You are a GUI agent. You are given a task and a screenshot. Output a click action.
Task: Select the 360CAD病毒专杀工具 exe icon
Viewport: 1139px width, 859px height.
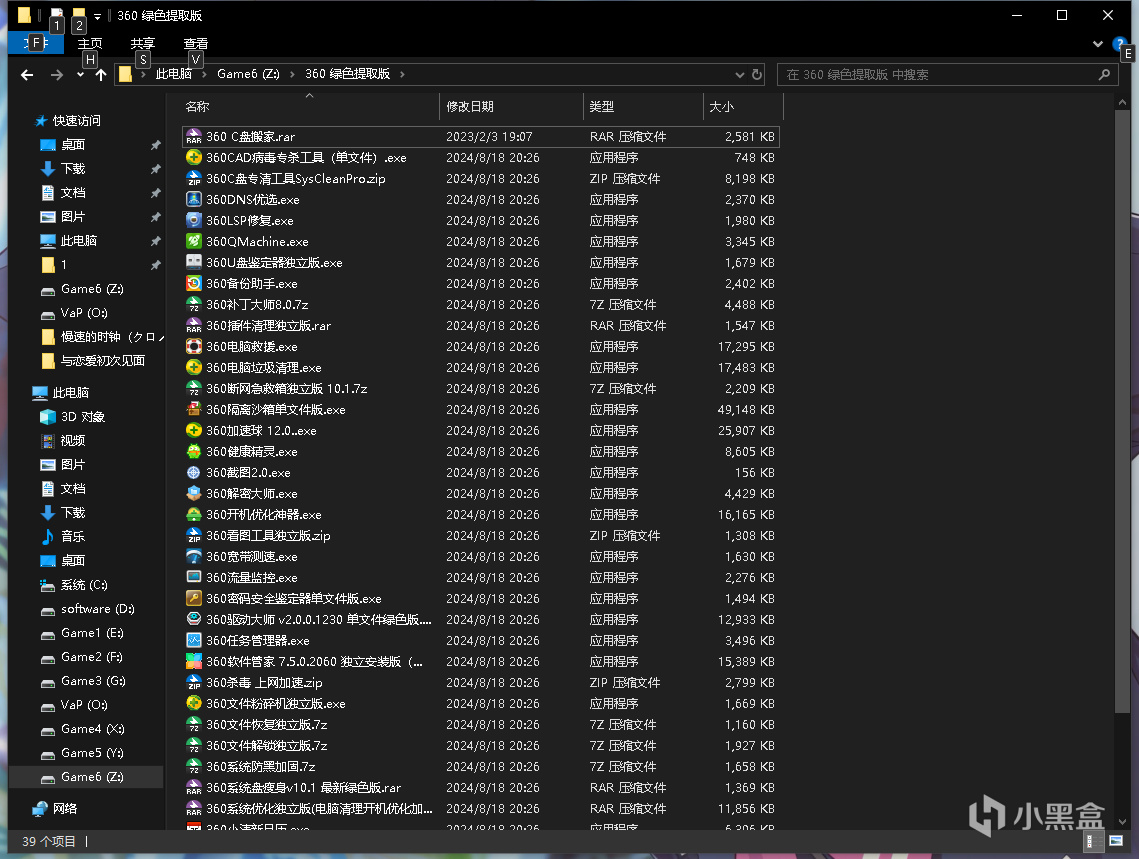click(x=193, y=158)
